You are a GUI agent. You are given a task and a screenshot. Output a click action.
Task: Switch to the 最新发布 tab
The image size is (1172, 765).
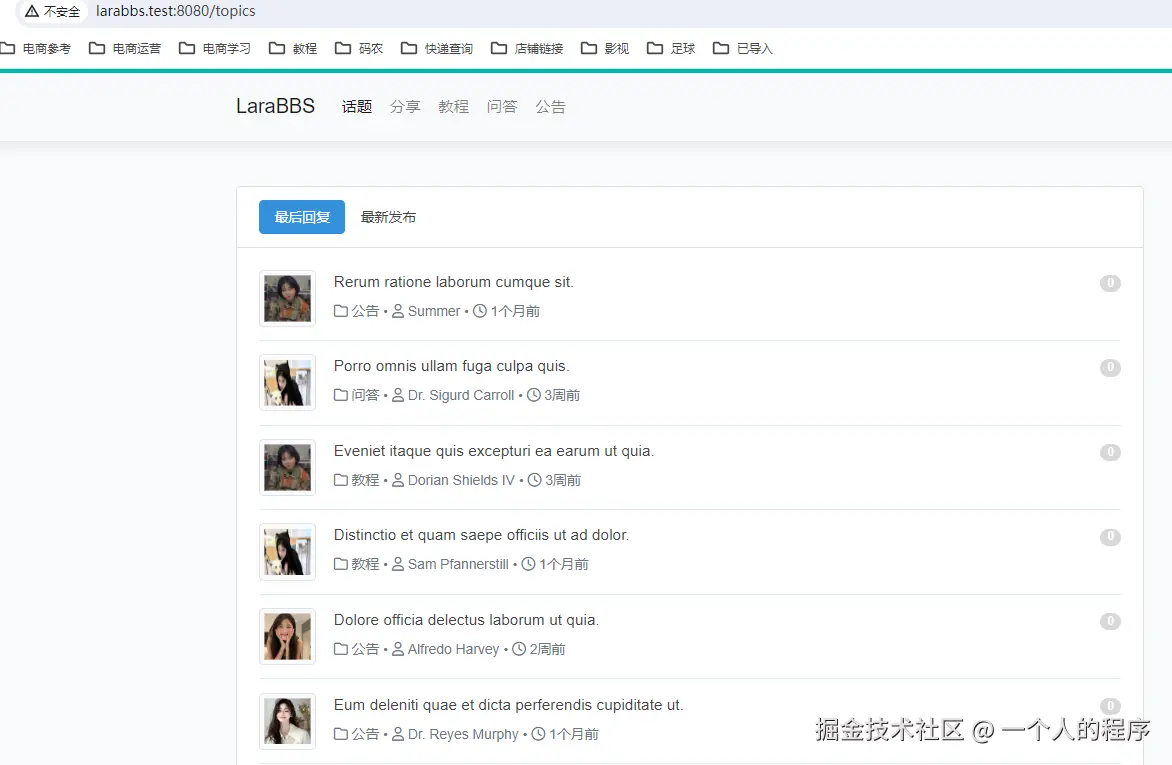(388, 217)
